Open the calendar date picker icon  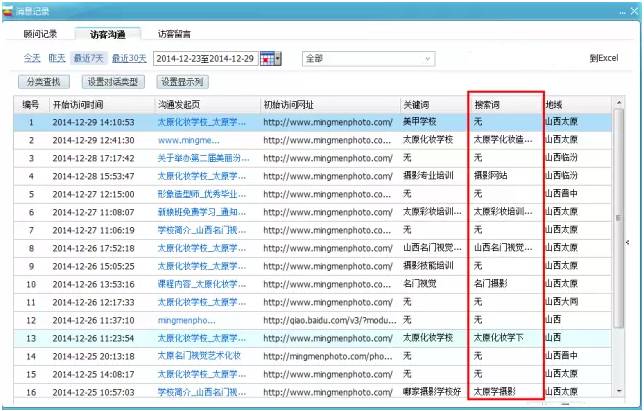pyautogui.click(x=266, y=59)
